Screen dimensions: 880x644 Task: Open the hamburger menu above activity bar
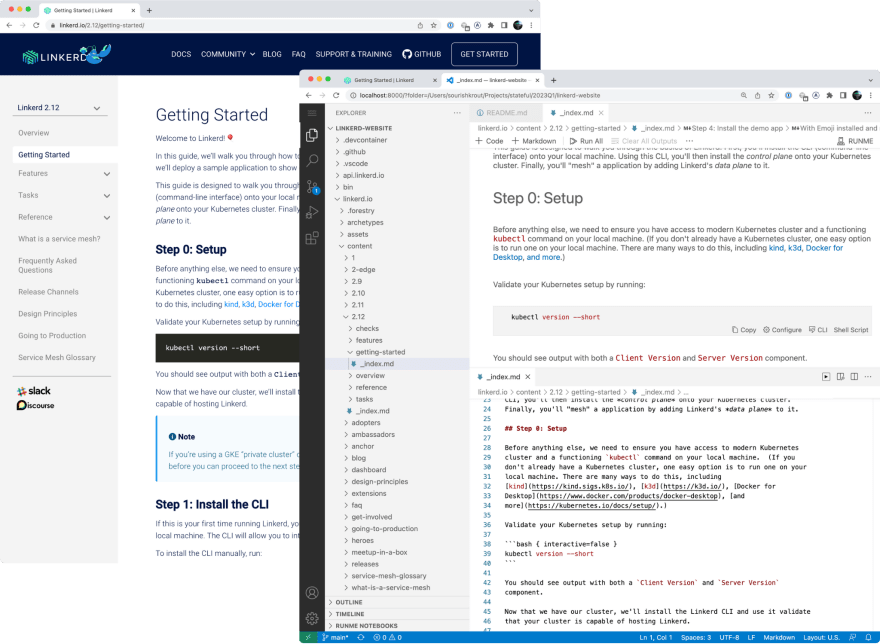click(312, 113)
